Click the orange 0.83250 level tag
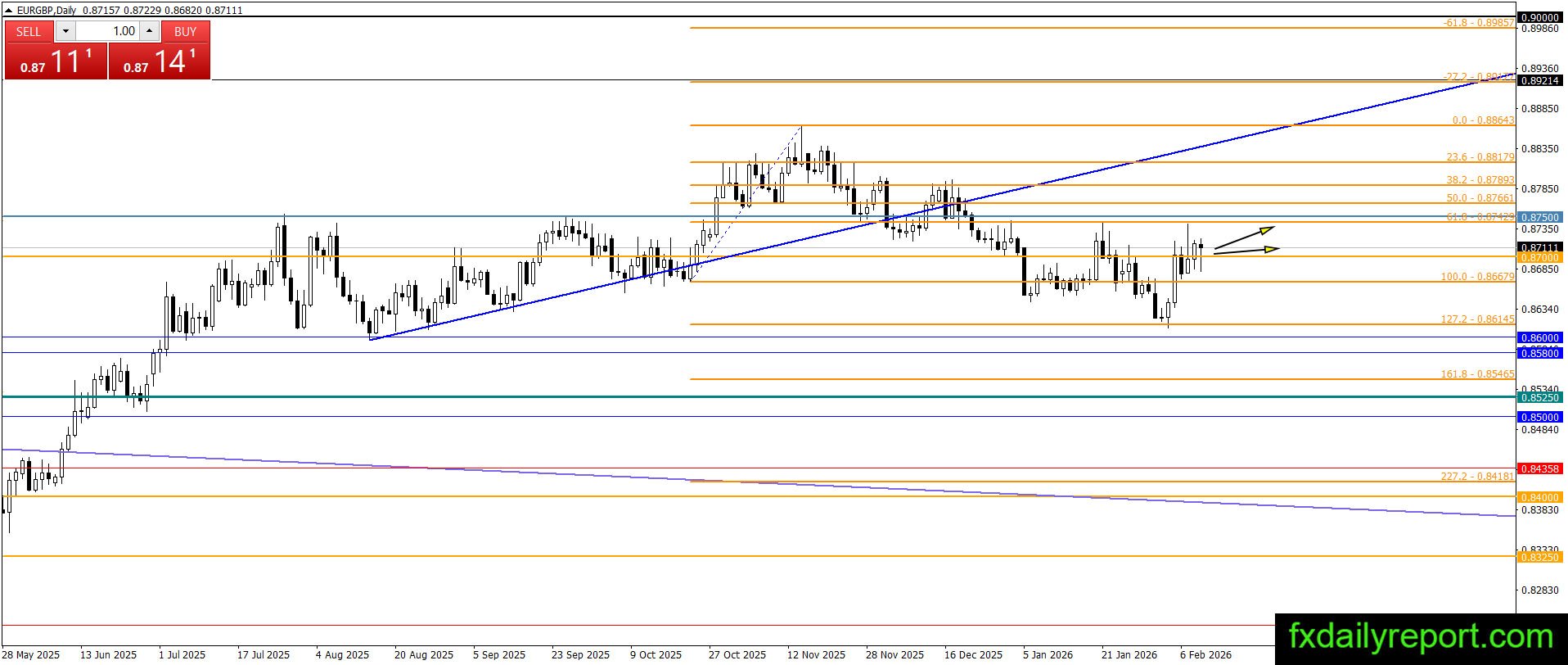Image resolution: width=1568 pixels, height=665 pixels. point(1539,557)
